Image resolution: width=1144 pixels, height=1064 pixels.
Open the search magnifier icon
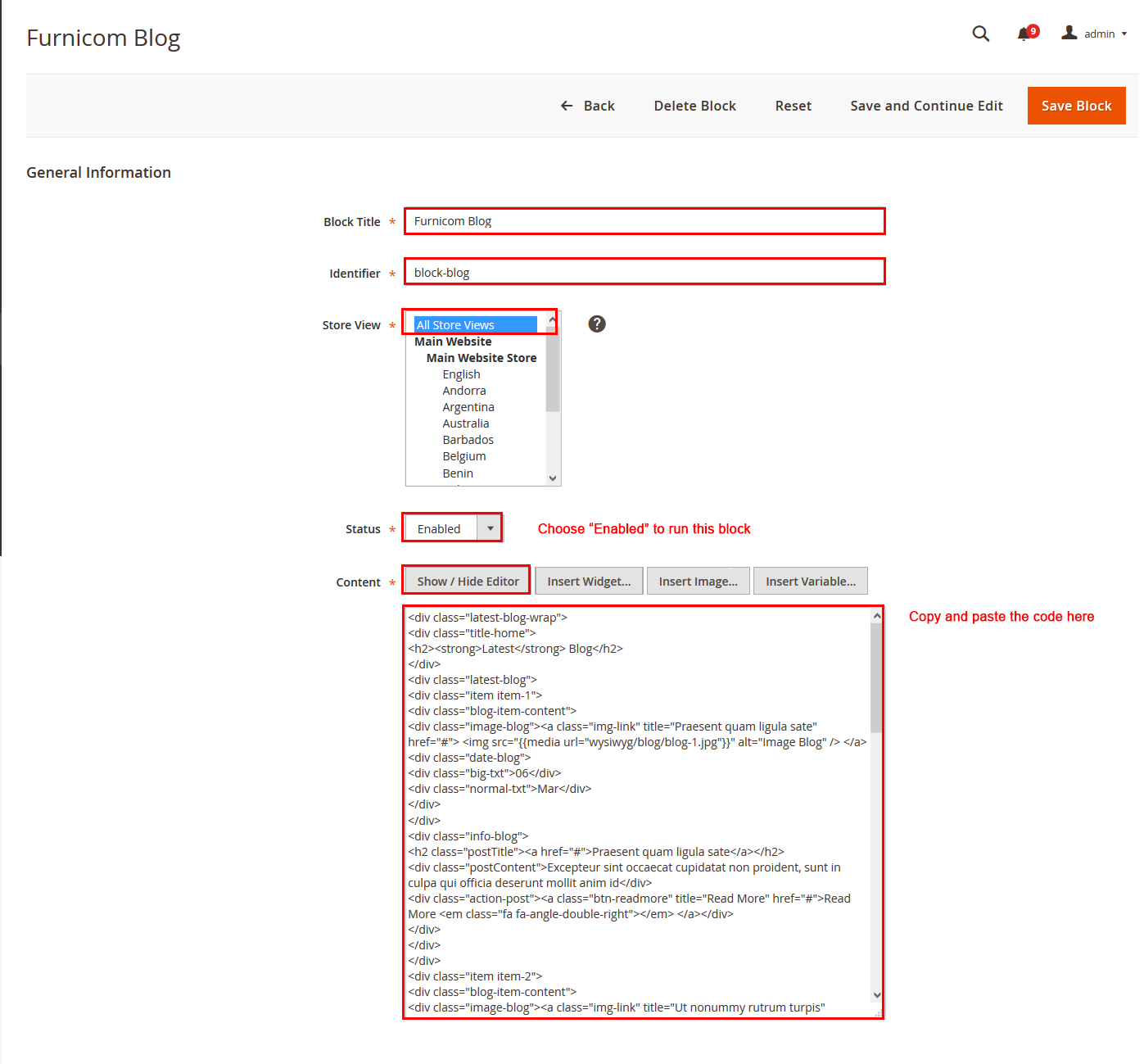980,34
